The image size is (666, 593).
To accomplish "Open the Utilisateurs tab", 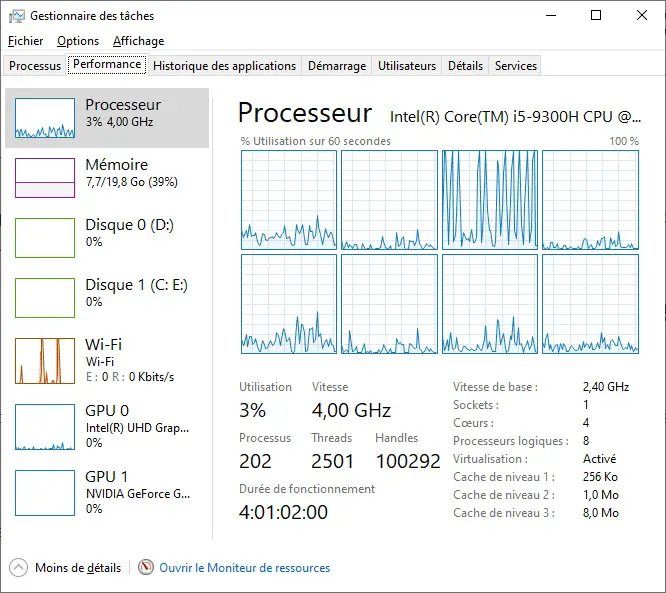I will [x=407, y=66].
